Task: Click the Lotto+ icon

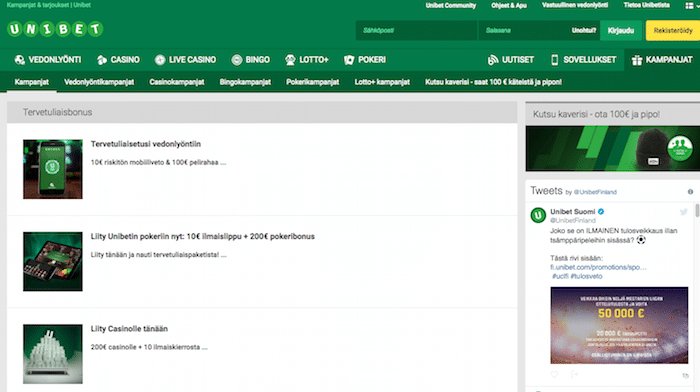Action: point(290,60)
